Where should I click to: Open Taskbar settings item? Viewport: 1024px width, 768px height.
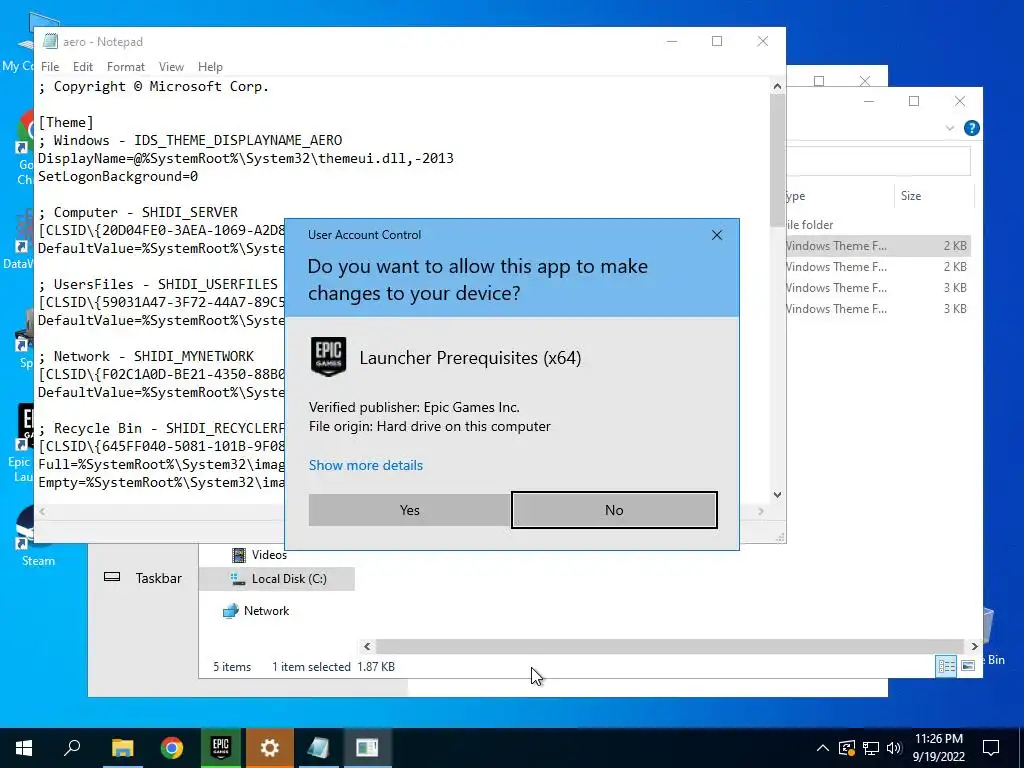[x=142, y=579]
